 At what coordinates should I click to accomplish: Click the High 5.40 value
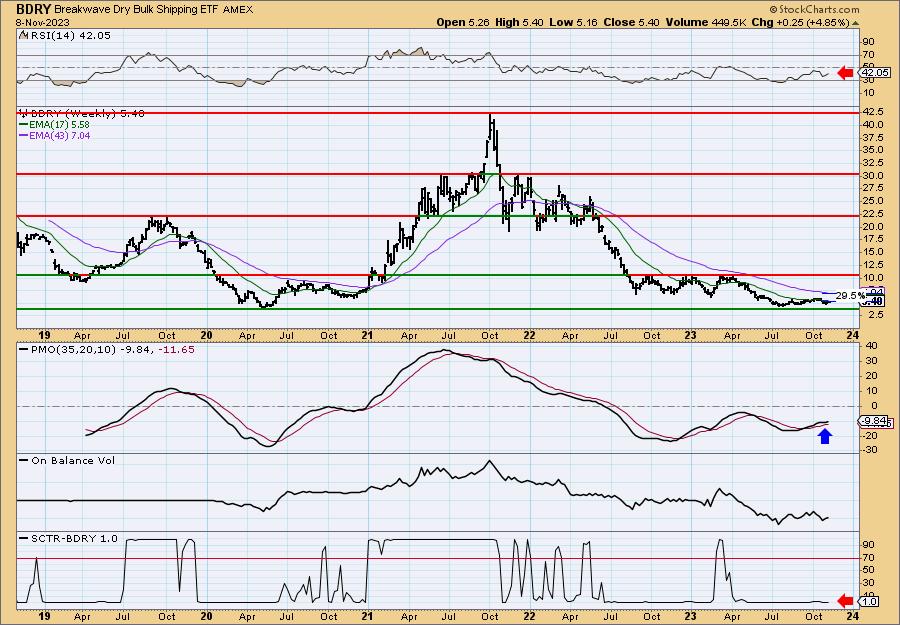coord(518,22)
